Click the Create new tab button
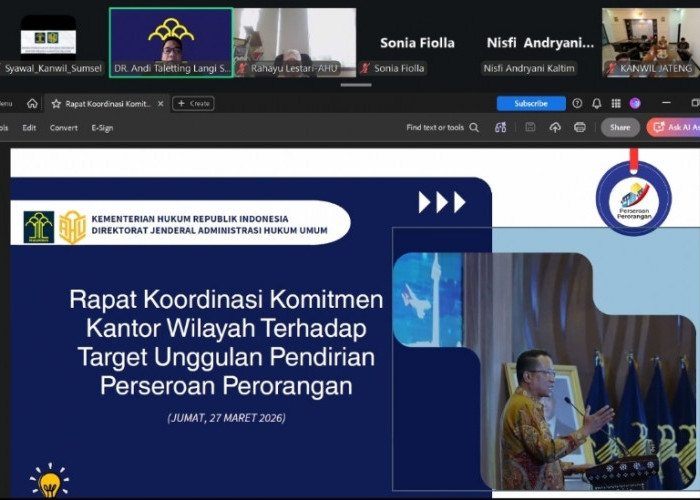700x500 pixels. 193,104
